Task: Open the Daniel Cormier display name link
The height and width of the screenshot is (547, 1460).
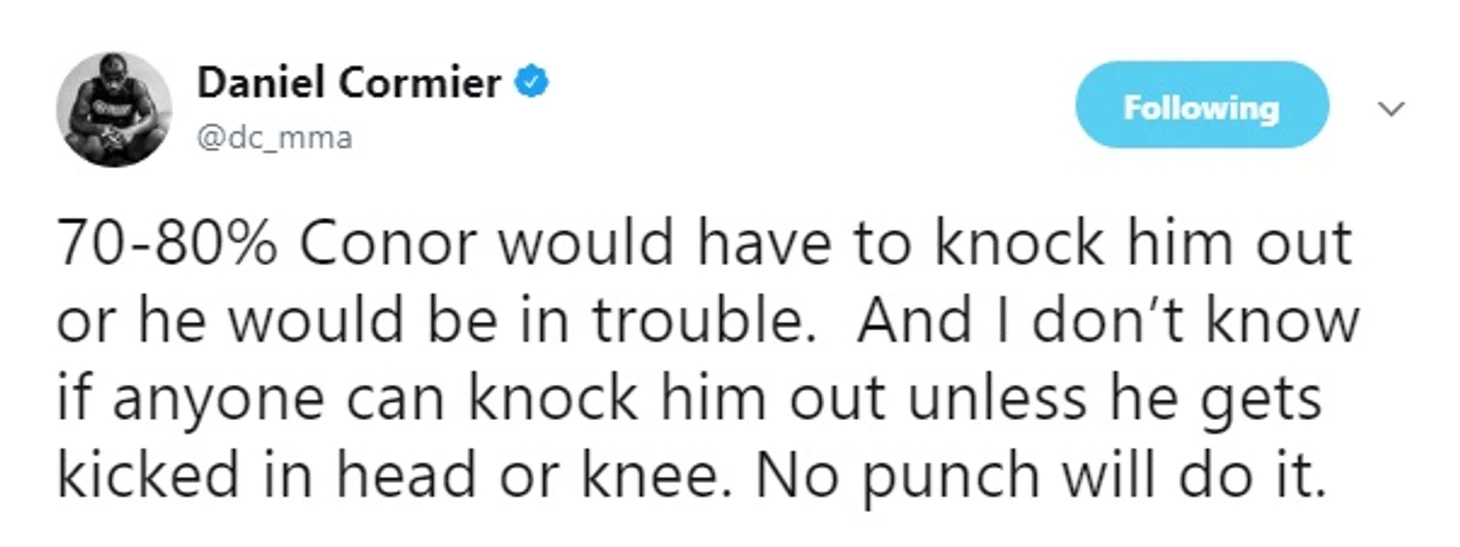Action: click(x=349, y=85)
